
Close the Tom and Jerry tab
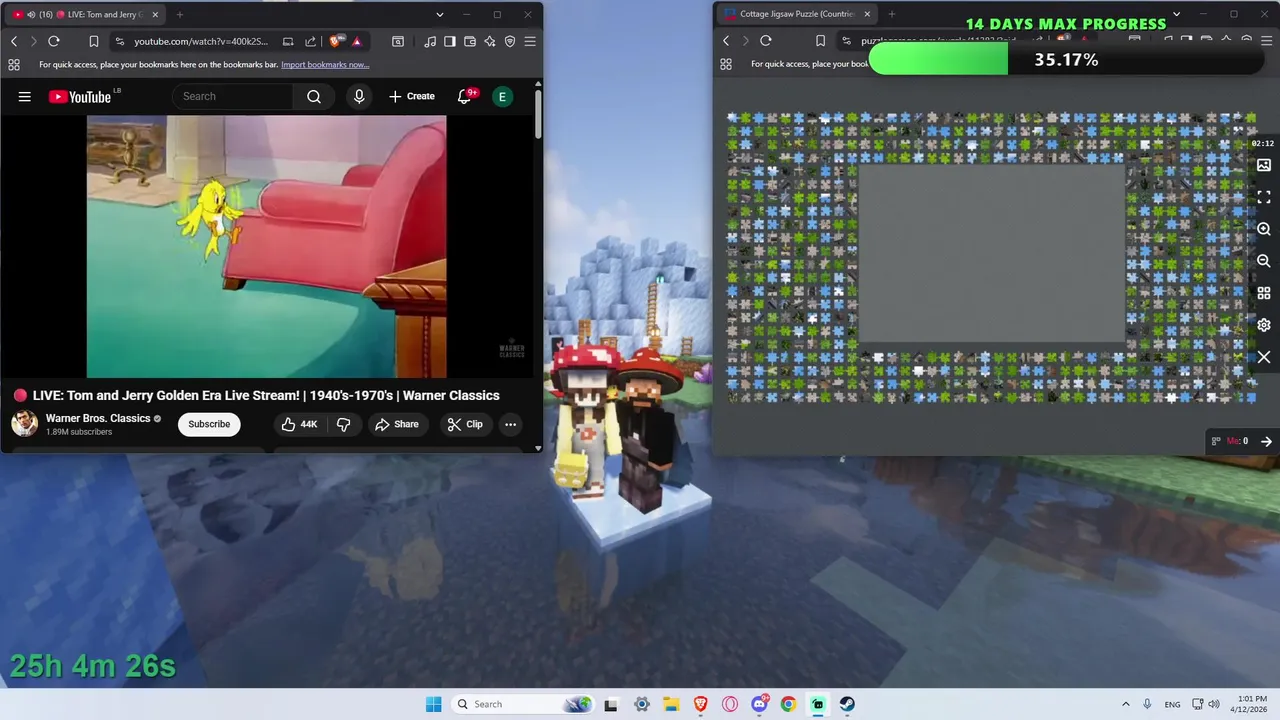point(155,15)
